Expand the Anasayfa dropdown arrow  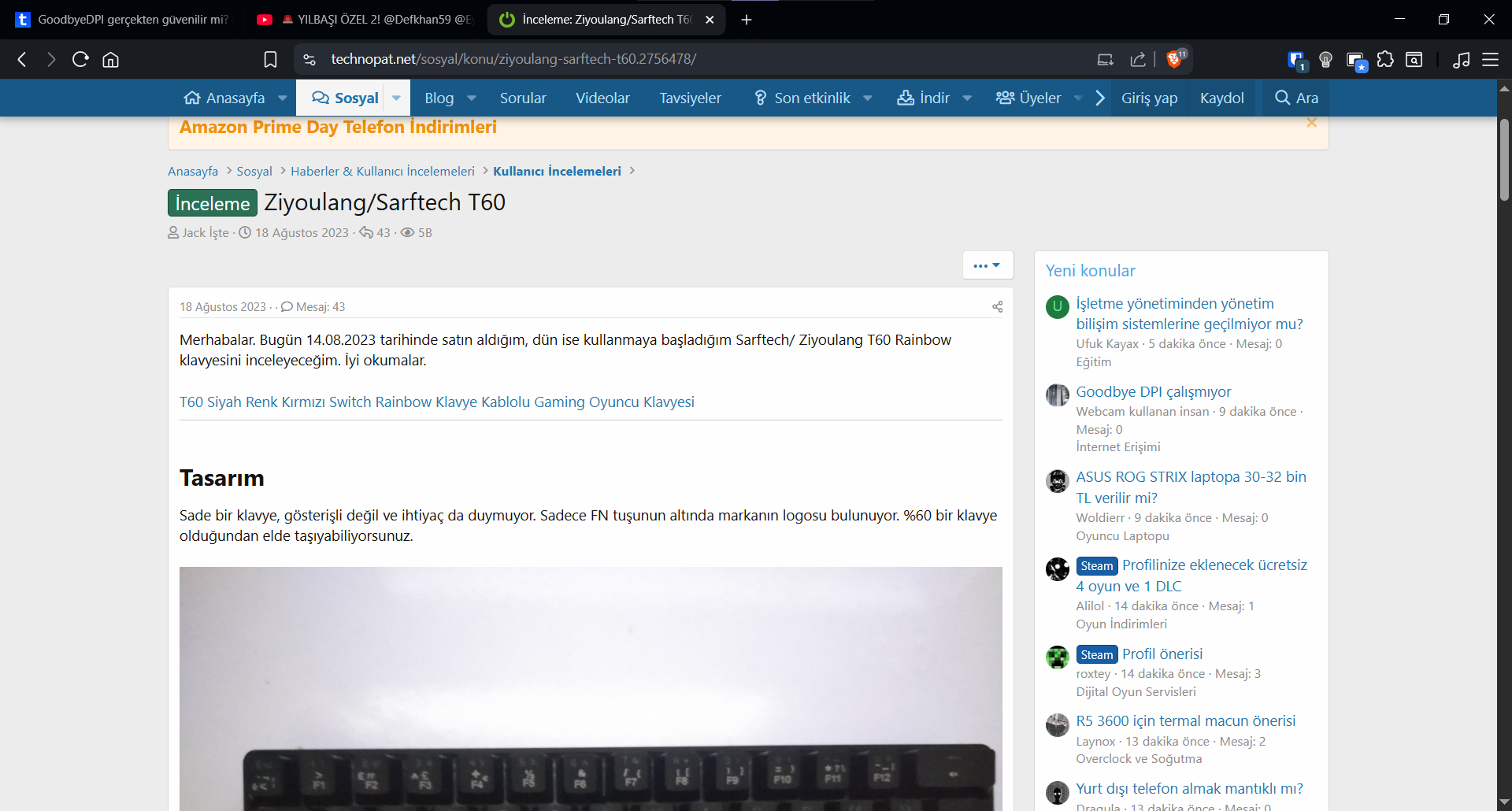(x=283, y=98)
